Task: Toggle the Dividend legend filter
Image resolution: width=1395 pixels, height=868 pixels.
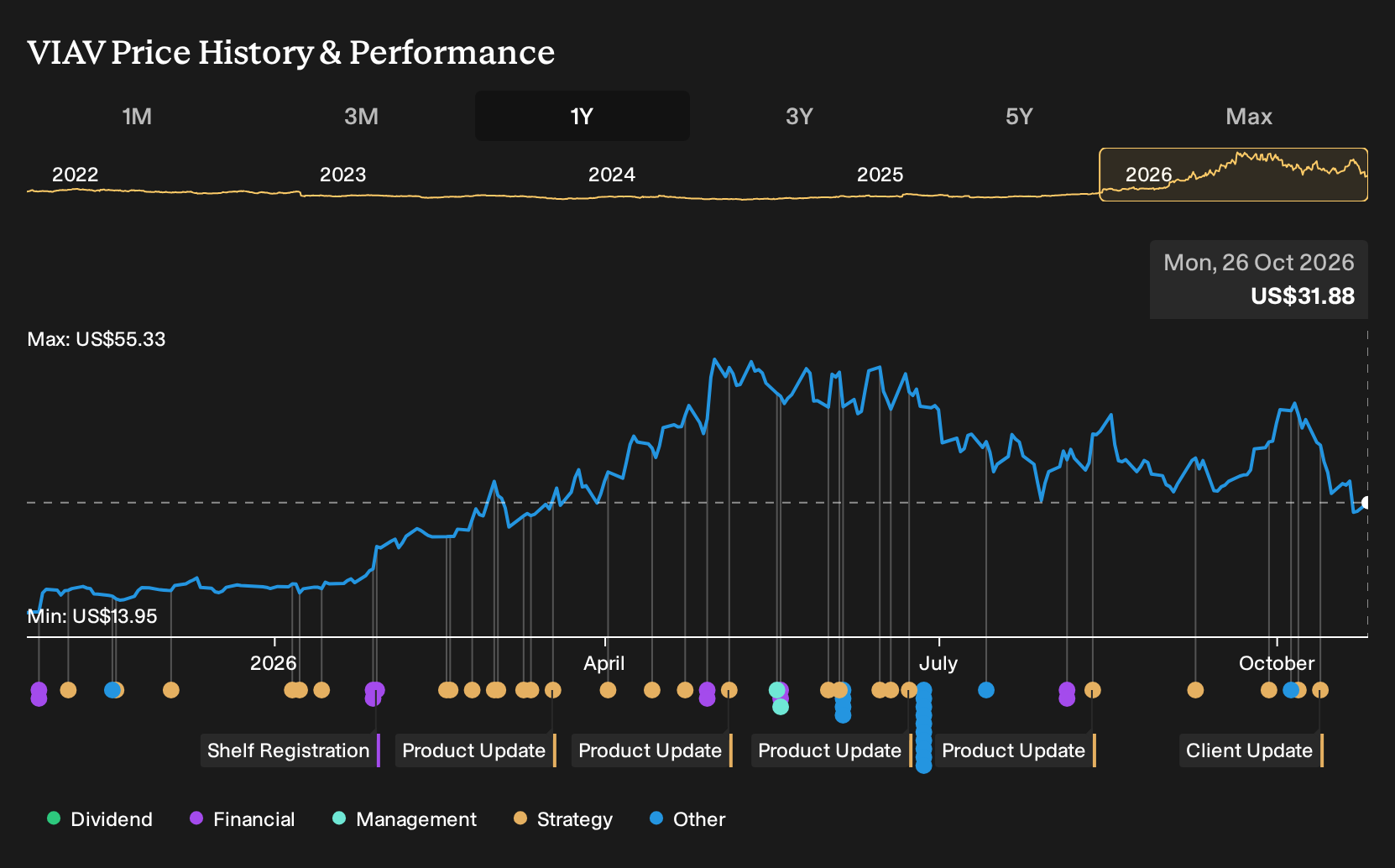Action: (x=100, y=819)
